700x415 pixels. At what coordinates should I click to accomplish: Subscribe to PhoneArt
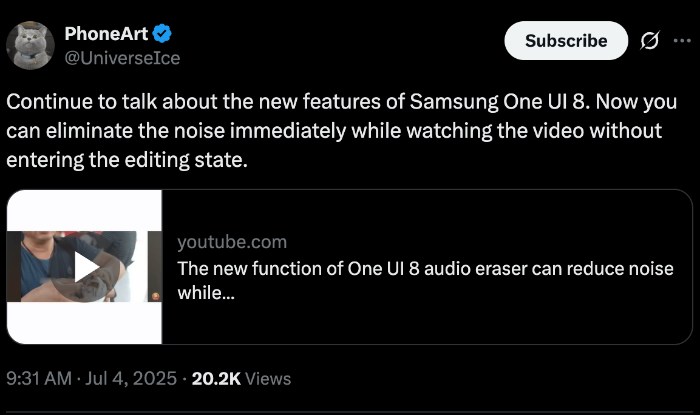point(566,41)
